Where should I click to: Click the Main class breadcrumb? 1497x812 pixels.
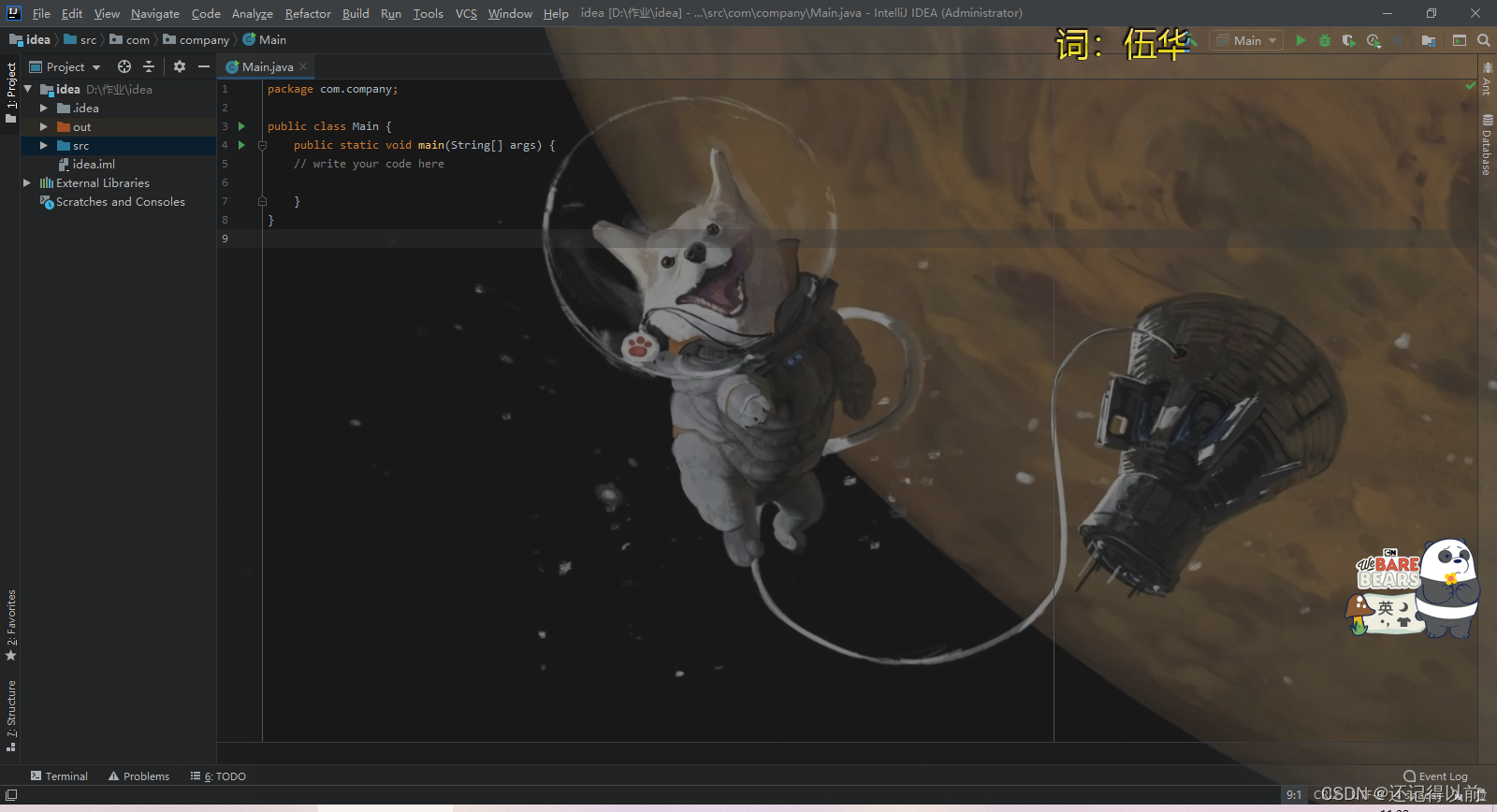265,39
